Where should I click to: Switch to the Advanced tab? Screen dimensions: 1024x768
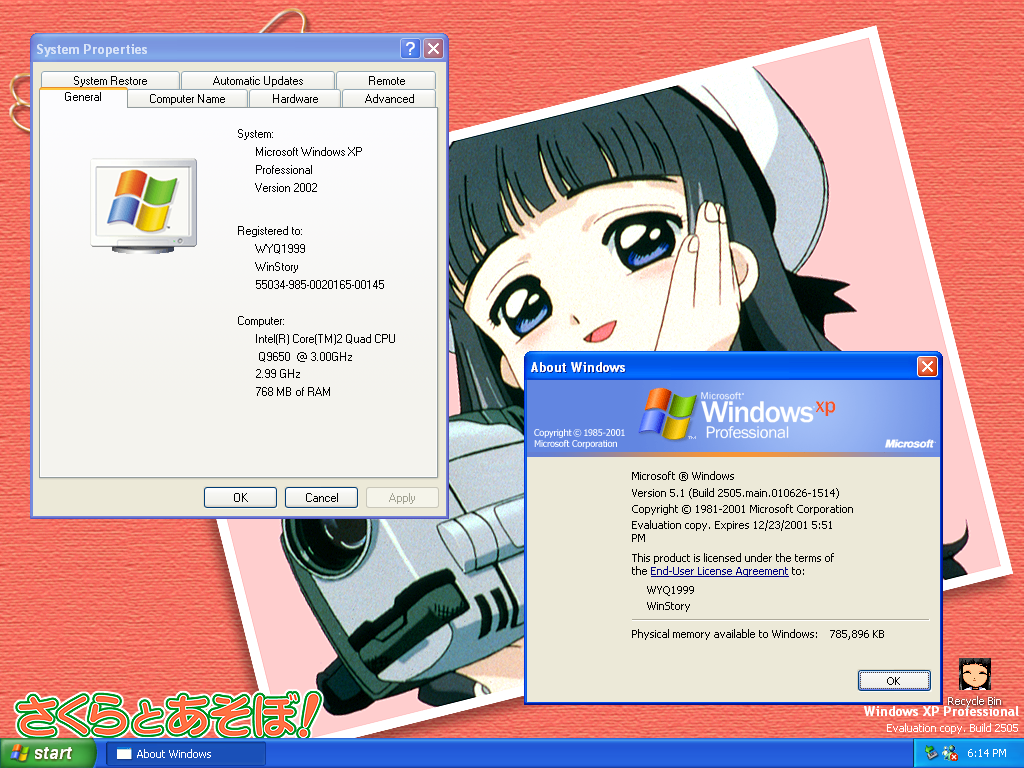[x=389, y=99]
